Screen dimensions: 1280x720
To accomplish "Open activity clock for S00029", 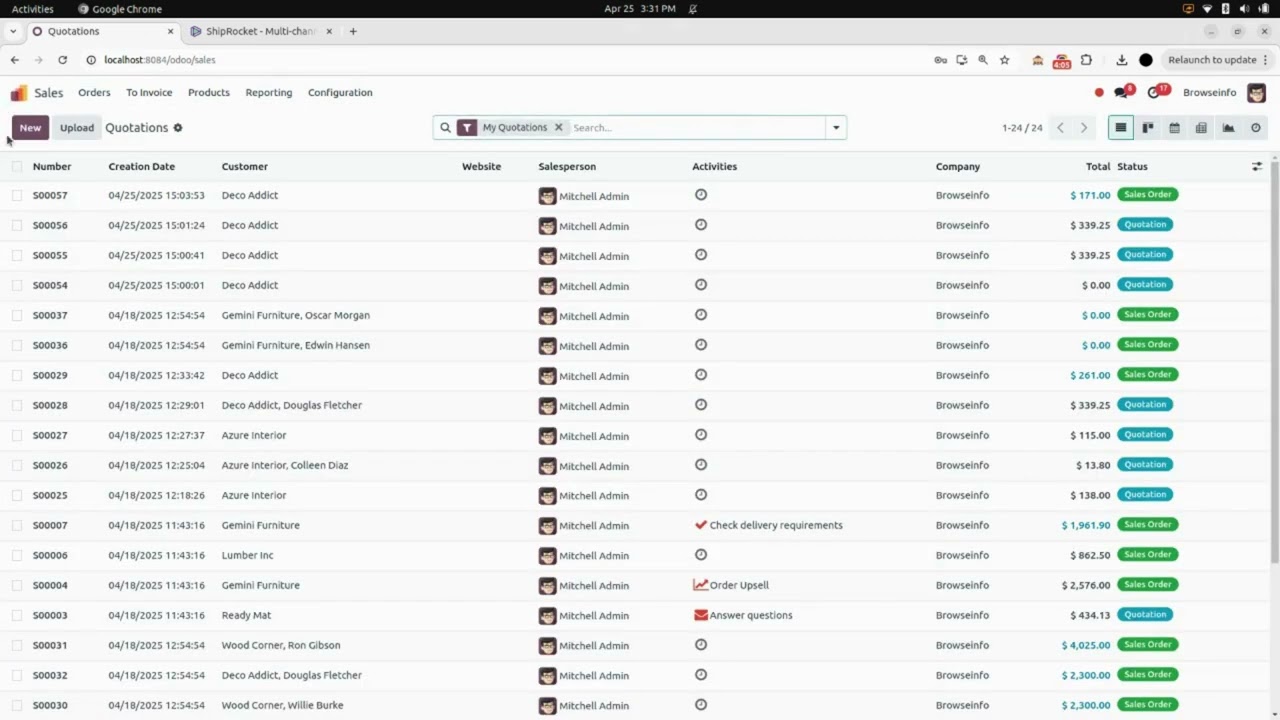I will 701,375.
